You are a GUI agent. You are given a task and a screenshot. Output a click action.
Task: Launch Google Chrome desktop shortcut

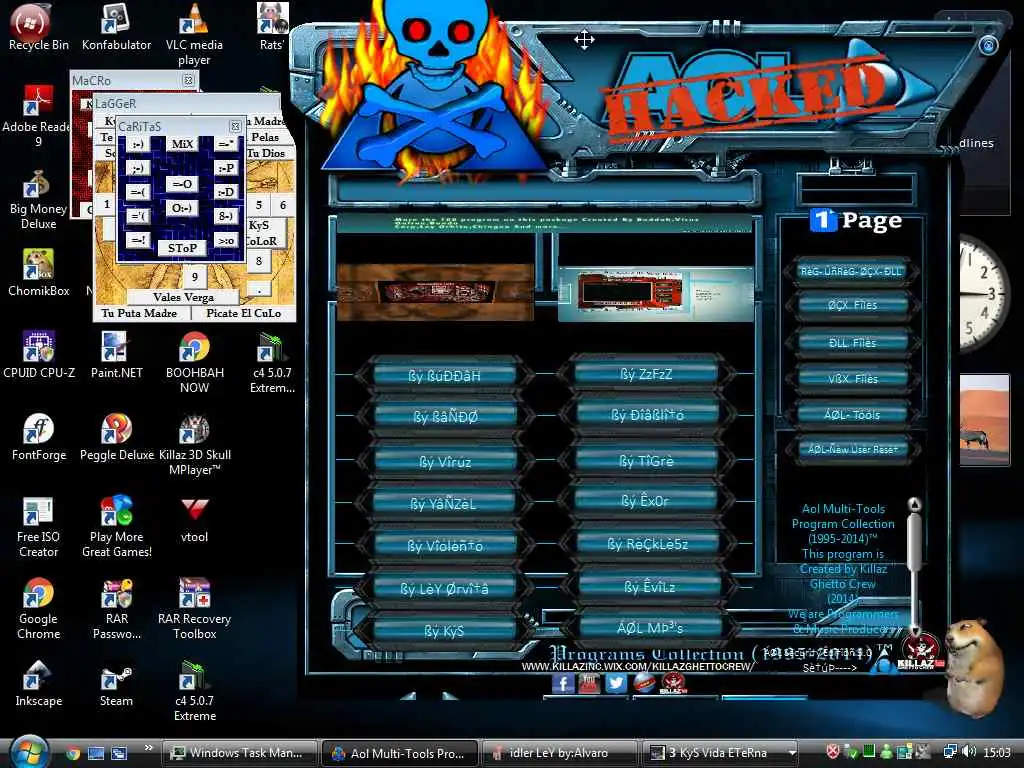point(38,609)
